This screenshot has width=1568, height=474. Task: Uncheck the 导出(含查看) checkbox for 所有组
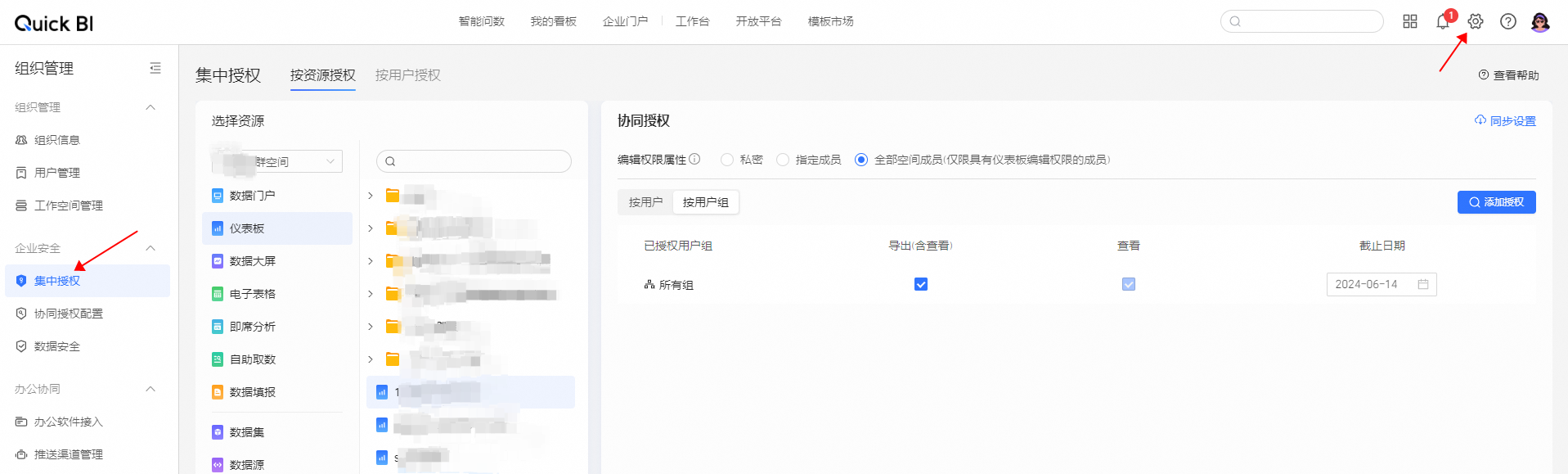(x=921, y=284)
